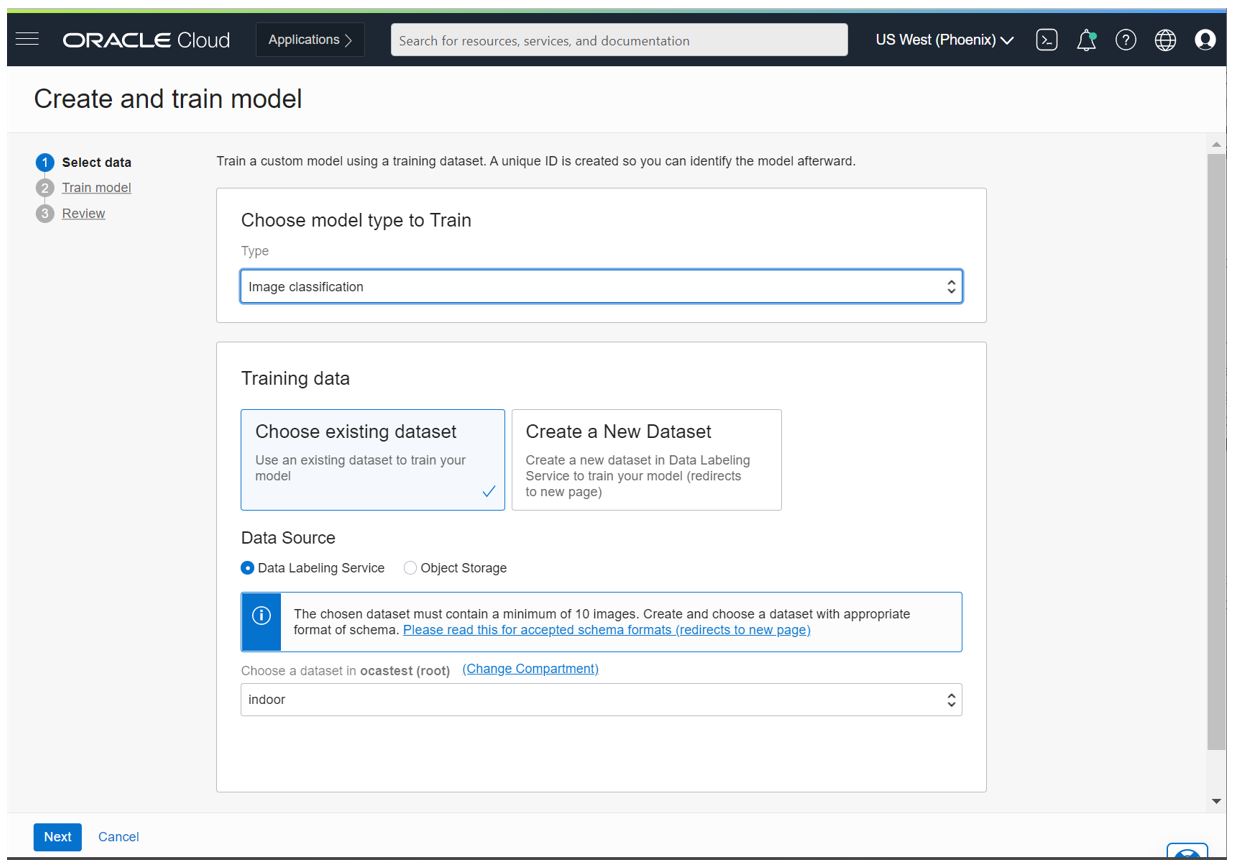Click the Change Compartment link

coord(531,671)
